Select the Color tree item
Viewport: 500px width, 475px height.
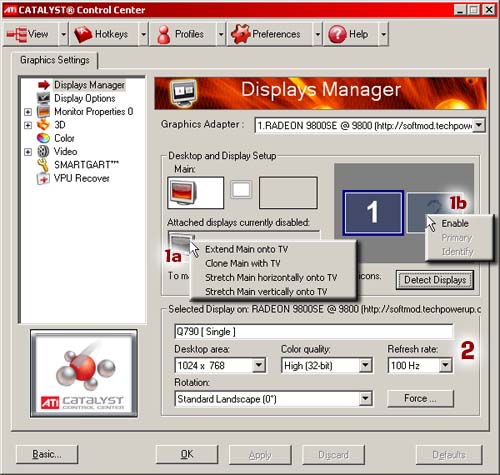coord(64,138)
